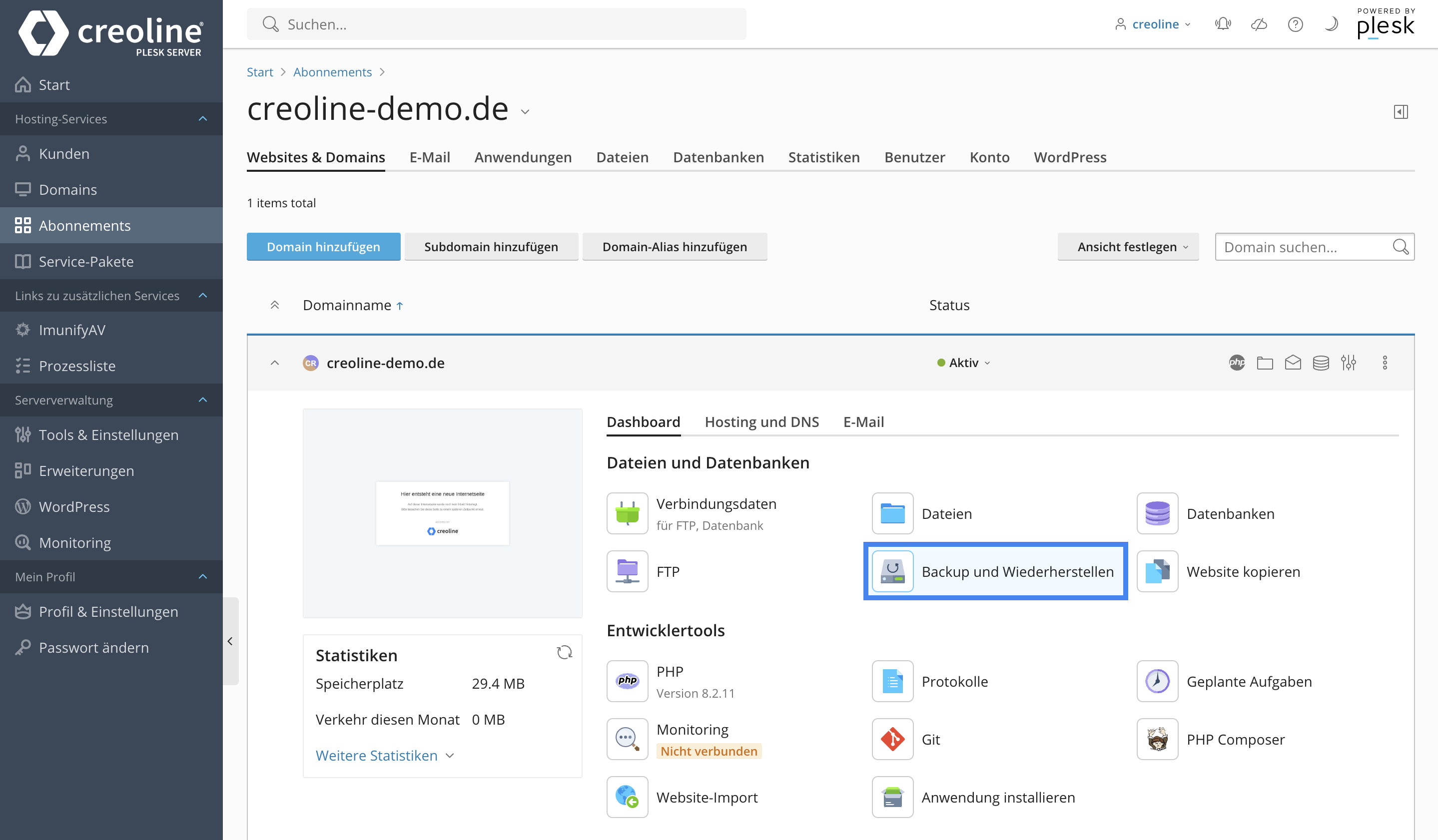Follow the Abonnements breadcrumb link
Viewport: 1438px width, 840px height.
click(x=333, y=72)
